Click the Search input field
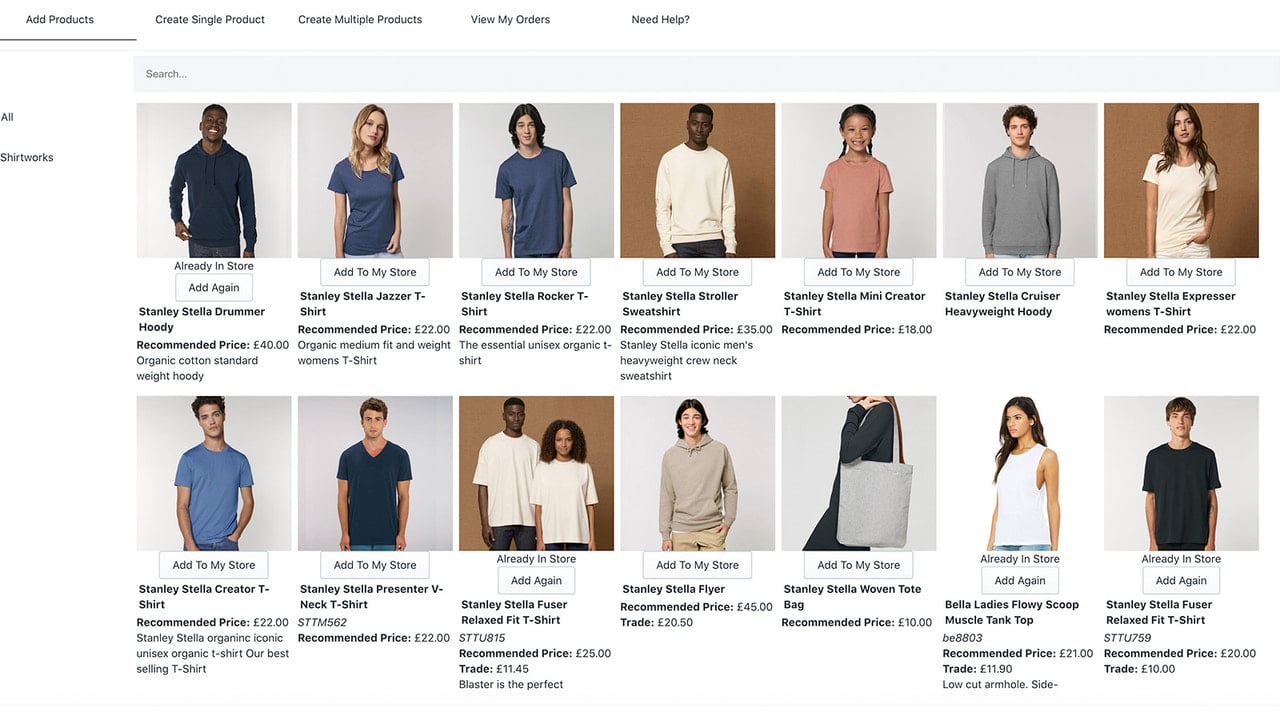1280x720 pixels. tap(707, 74)
